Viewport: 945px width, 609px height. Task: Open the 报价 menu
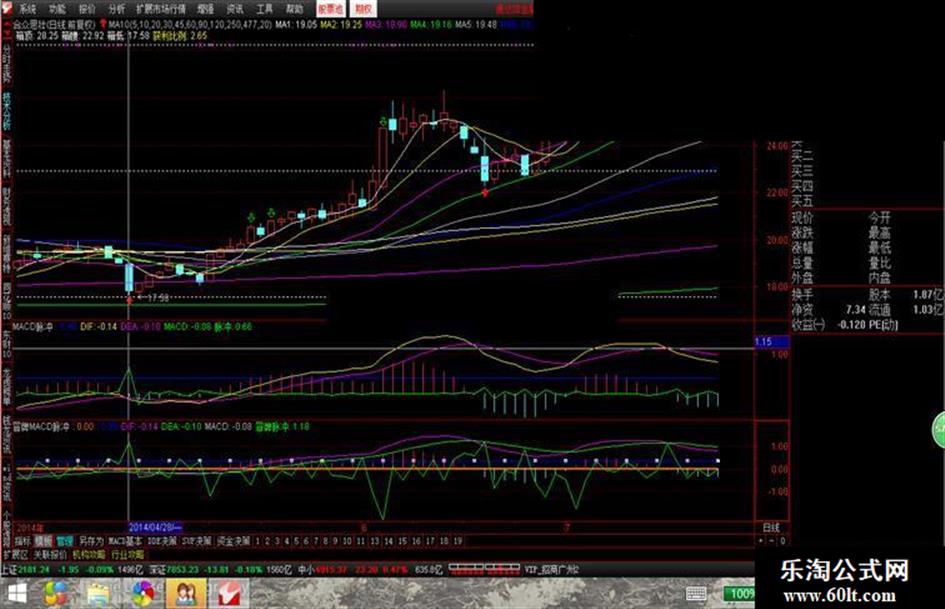87,9
